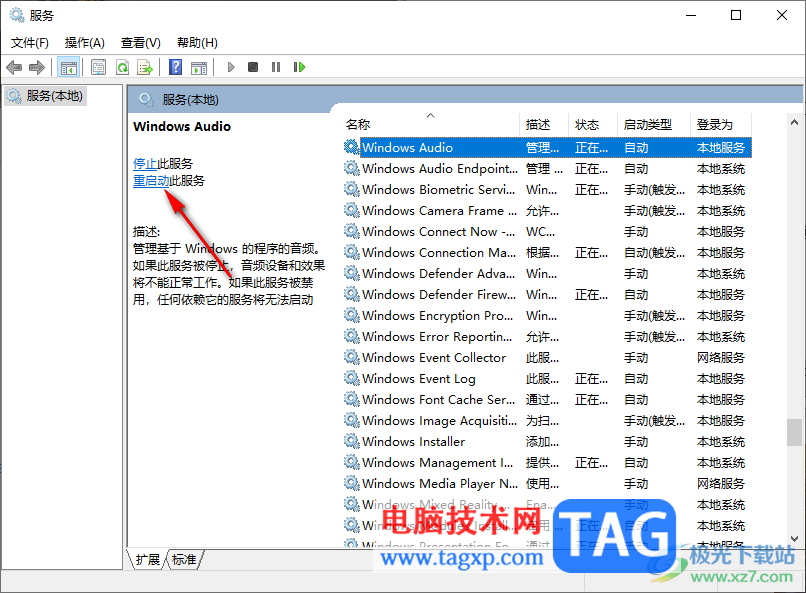Open the Properties toolbar icon
806x593 pixels.
(x=98, y=67)
